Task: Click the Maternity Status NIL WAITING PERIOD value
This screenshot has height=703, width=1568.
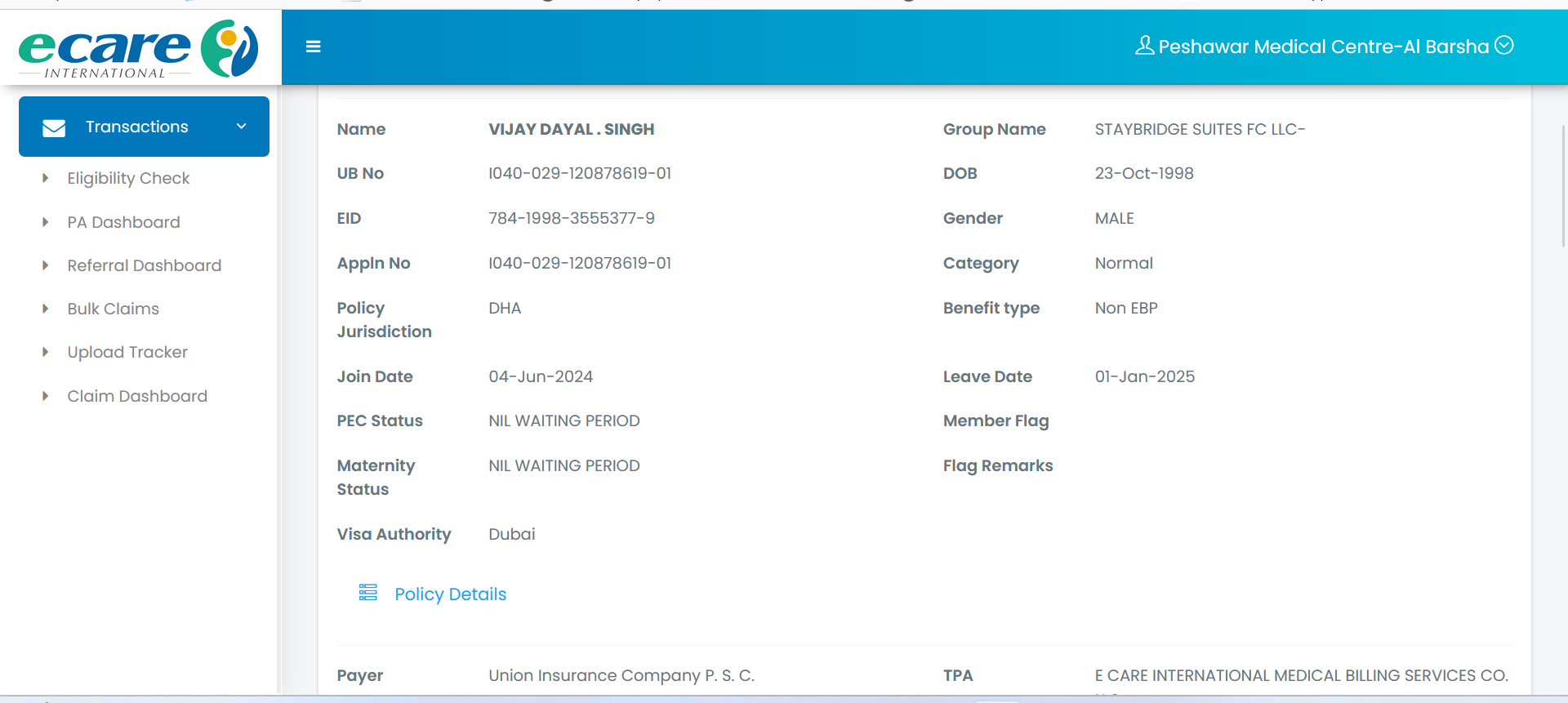Action: pos(564,465)
